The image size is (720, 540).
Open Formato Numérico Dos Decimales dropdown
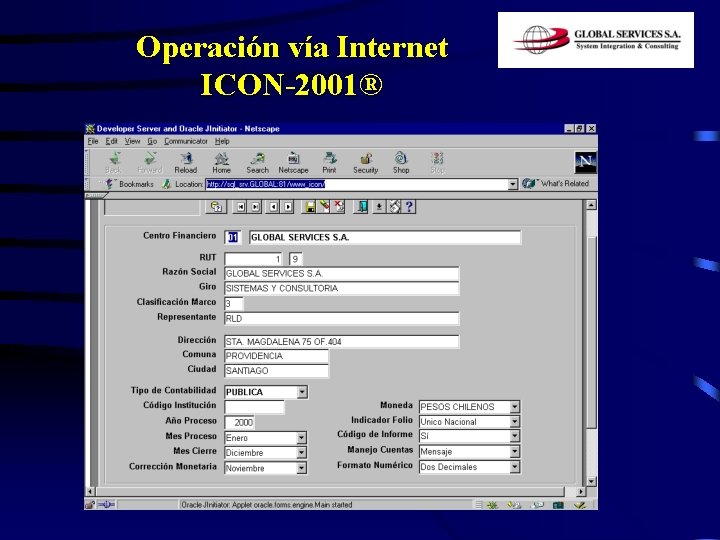(x=515, y=467)
